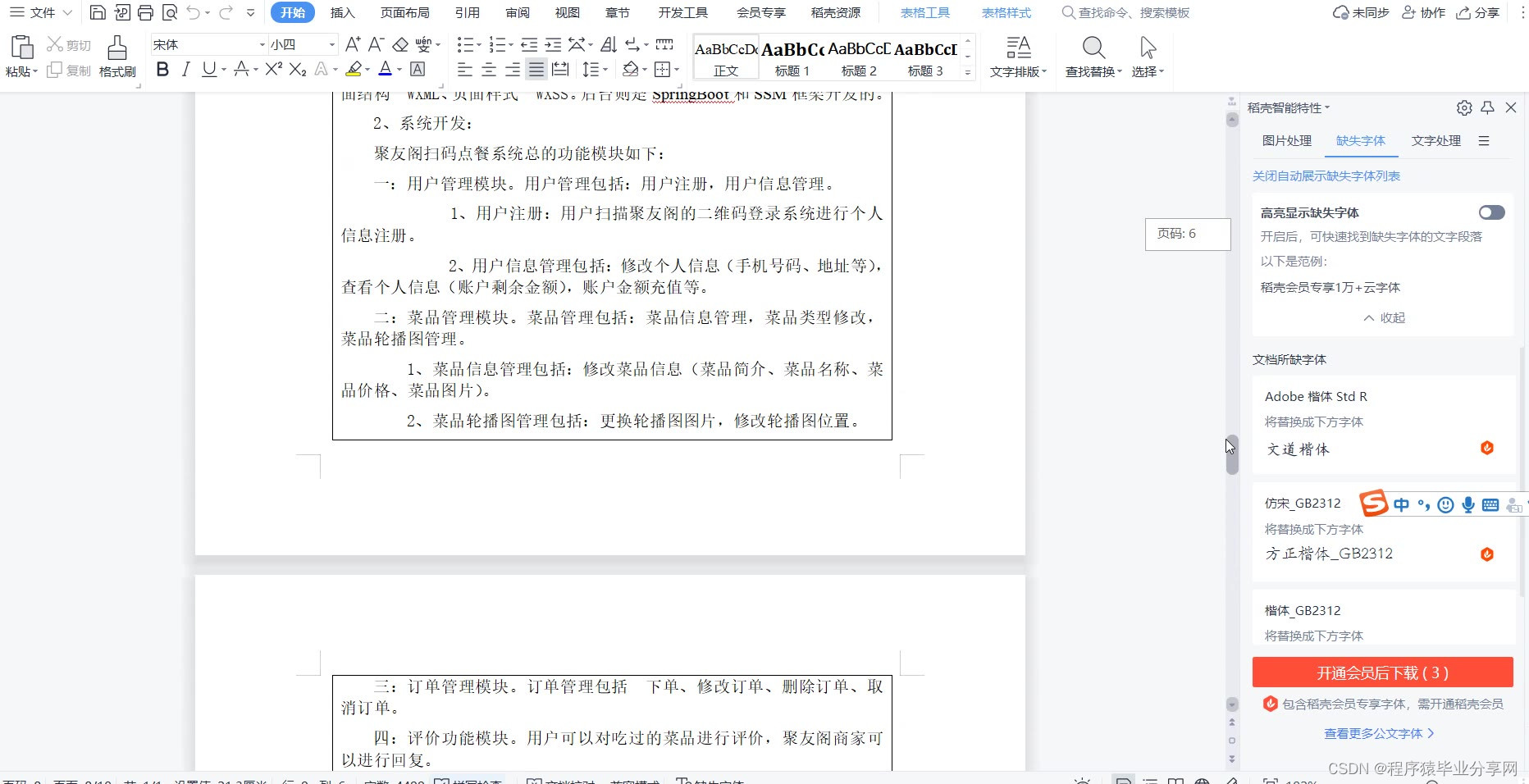Apply the 标题 1 style
Viewport: 1529px width, 784px height.
(793, 57)
